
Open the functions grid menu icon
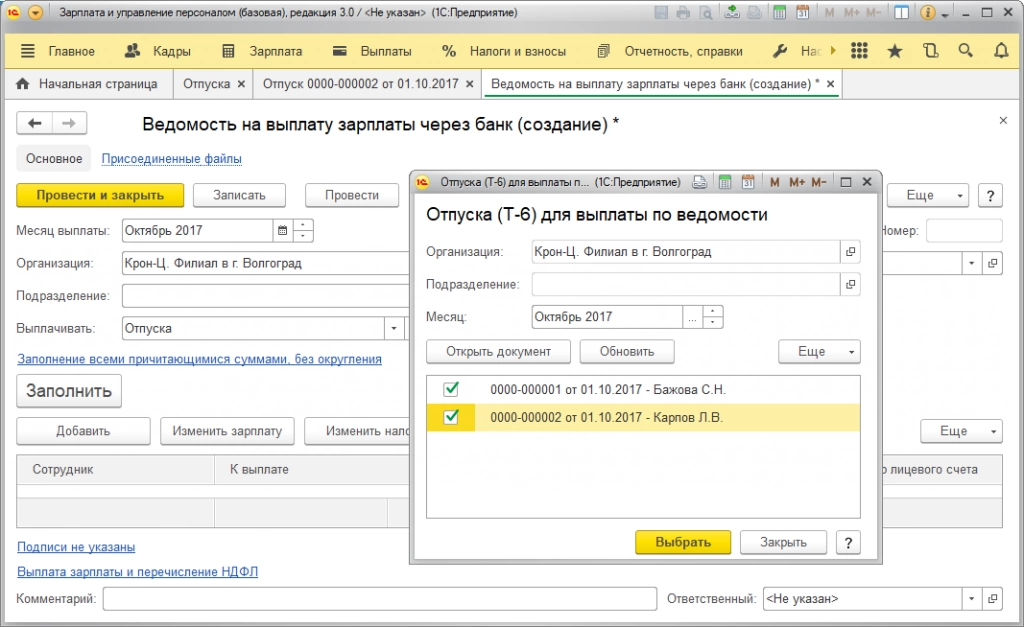[x=859, y=51]
